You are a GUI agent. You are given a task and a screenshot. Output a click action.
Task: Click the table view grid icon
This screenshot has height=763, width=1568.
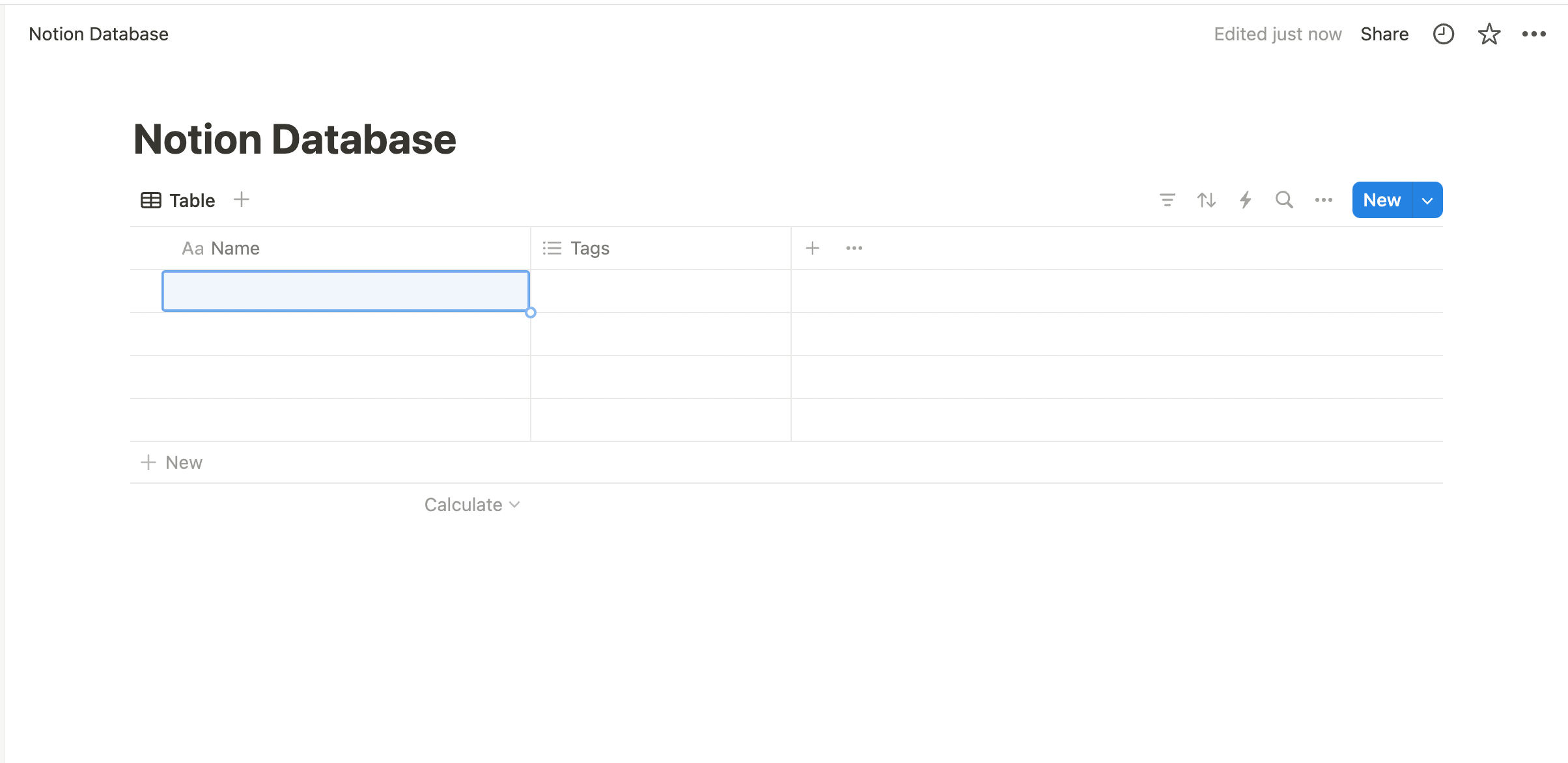point(151,200)
